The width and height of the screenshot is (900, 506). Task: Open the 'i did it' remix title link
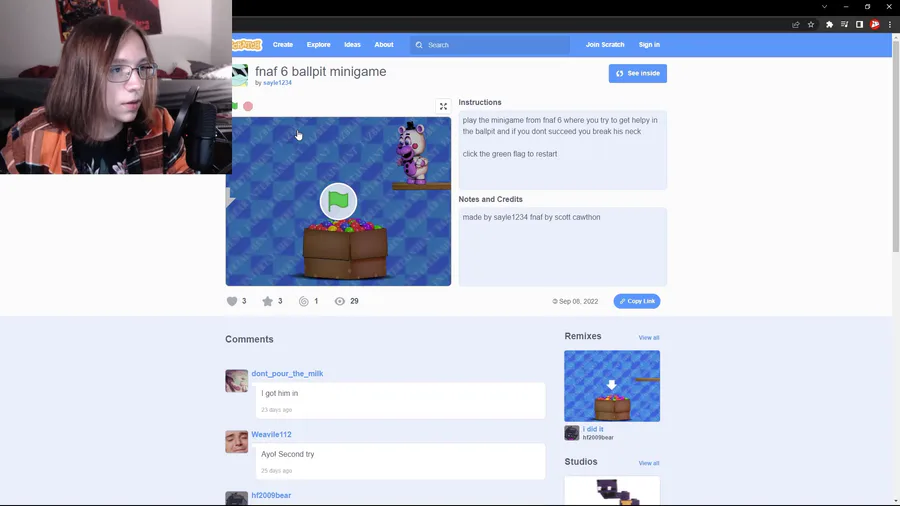(x=593, y=429)
